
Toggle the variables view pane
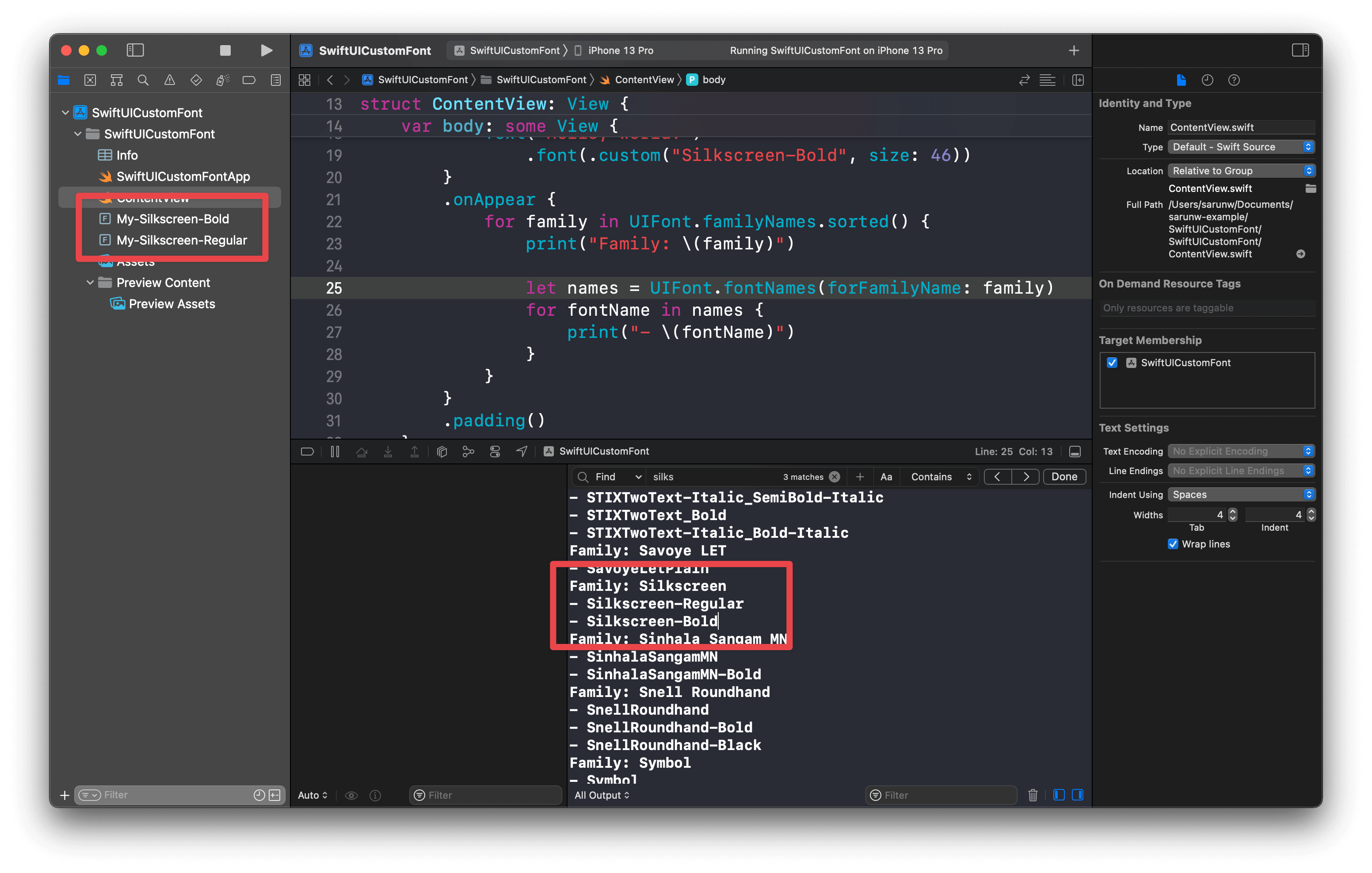coord(1059,795)
